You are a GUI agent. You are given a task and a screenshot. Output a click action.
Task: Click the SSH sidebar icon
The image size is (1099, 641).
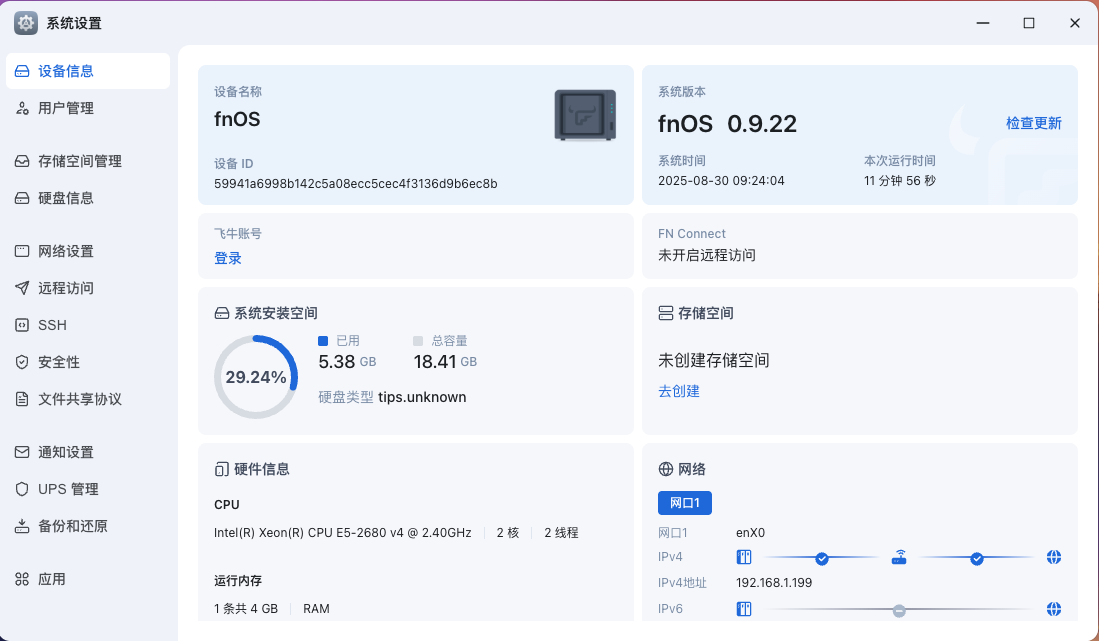click(x=22, y=325)
